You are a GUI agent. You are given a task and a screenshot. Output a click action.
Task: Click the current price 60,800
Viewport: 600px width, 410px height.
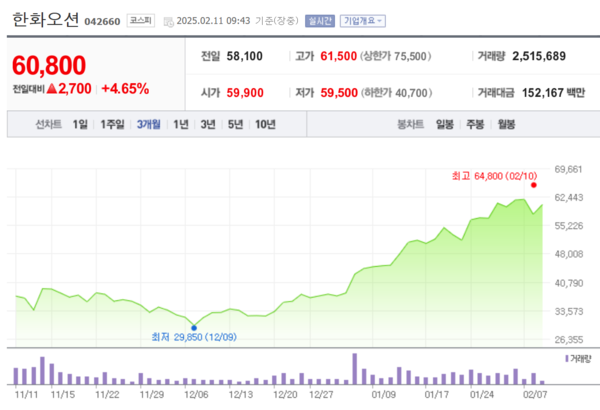click(50, 66)
